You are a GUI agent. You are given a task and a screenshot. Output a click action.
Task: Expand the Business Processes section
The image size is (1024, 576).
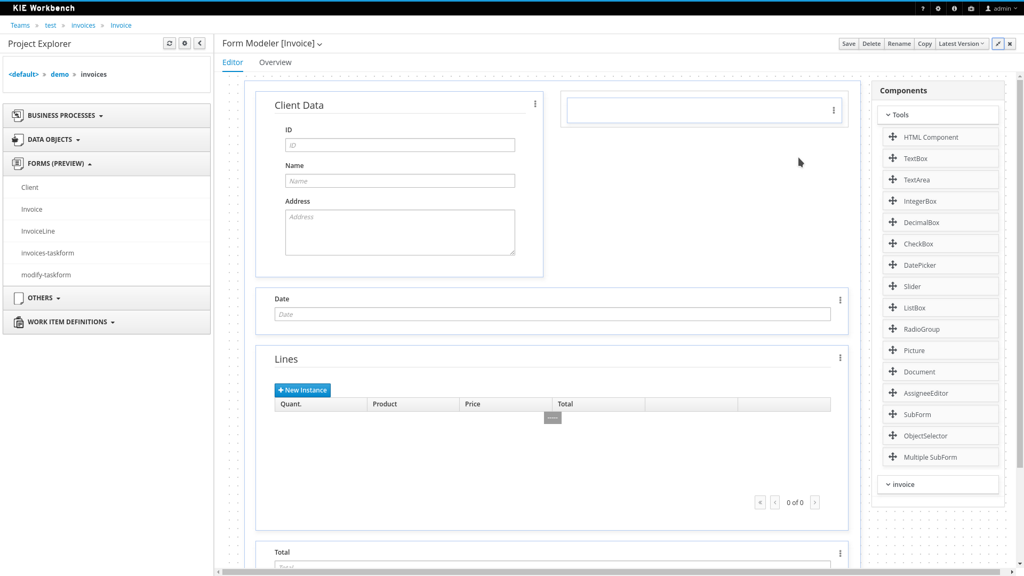coord(65,116)
